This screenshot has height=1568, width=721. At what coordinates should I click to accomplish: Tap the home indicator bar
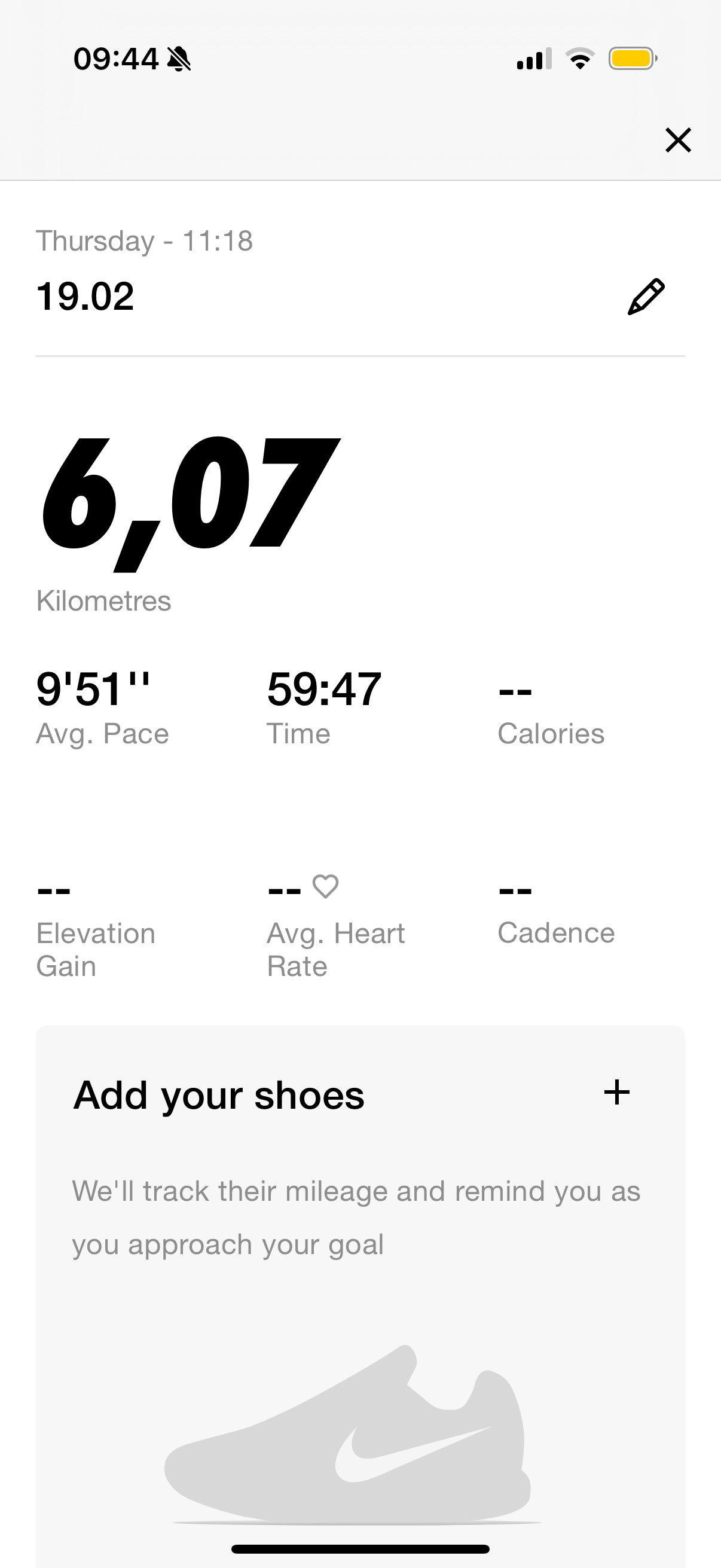360,1549
